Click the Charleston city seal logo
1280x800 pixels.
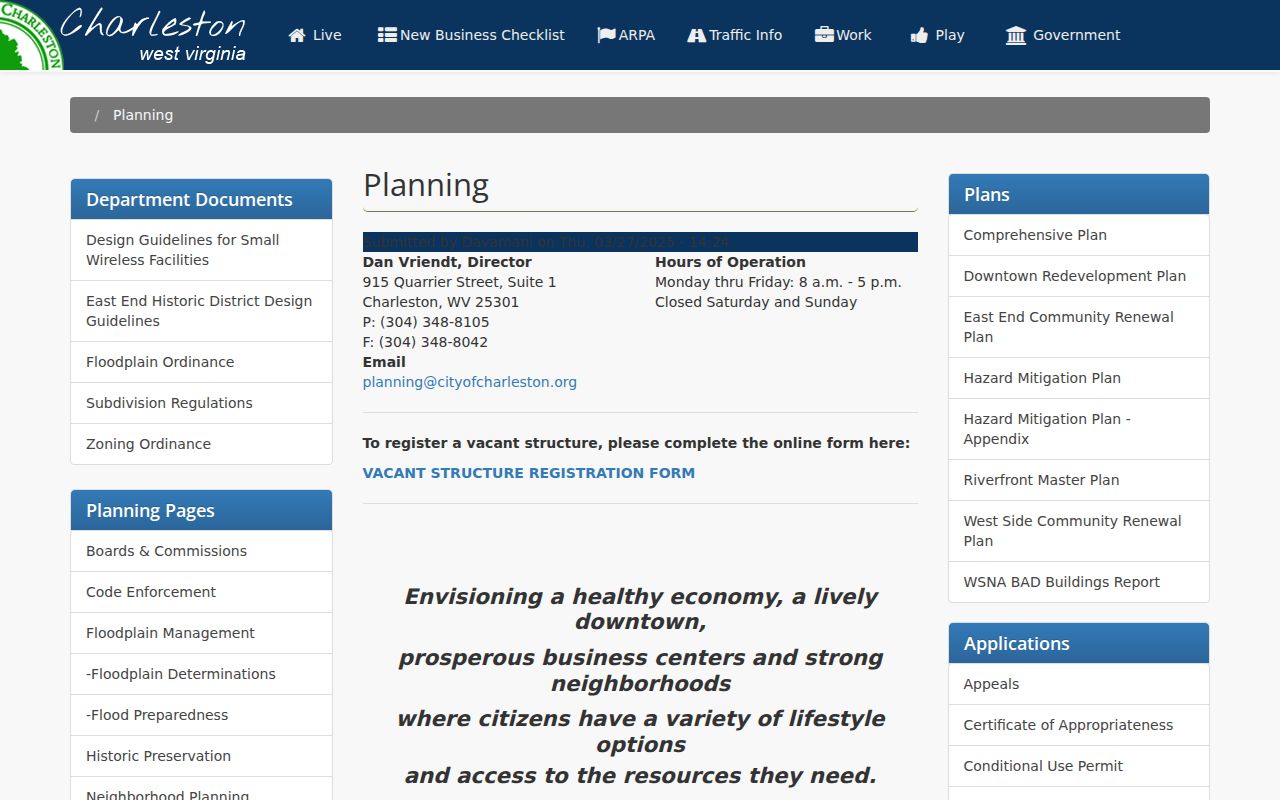[x=30, y=35]
